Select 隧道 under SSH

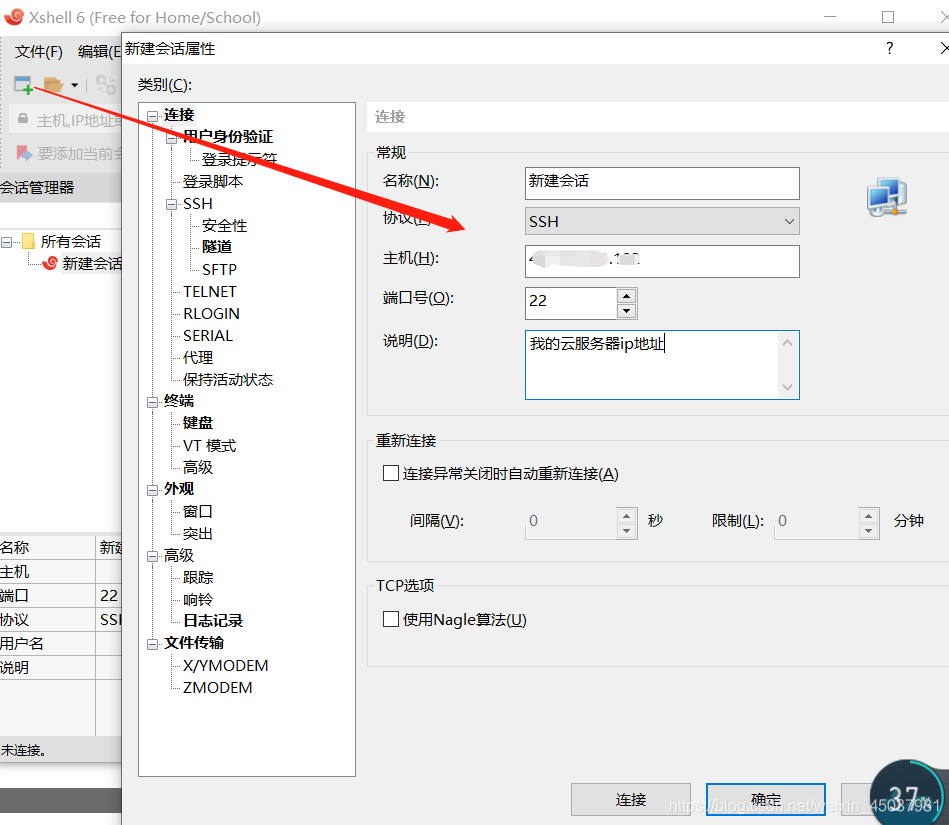pyautogui.click(x=217, y=247)
